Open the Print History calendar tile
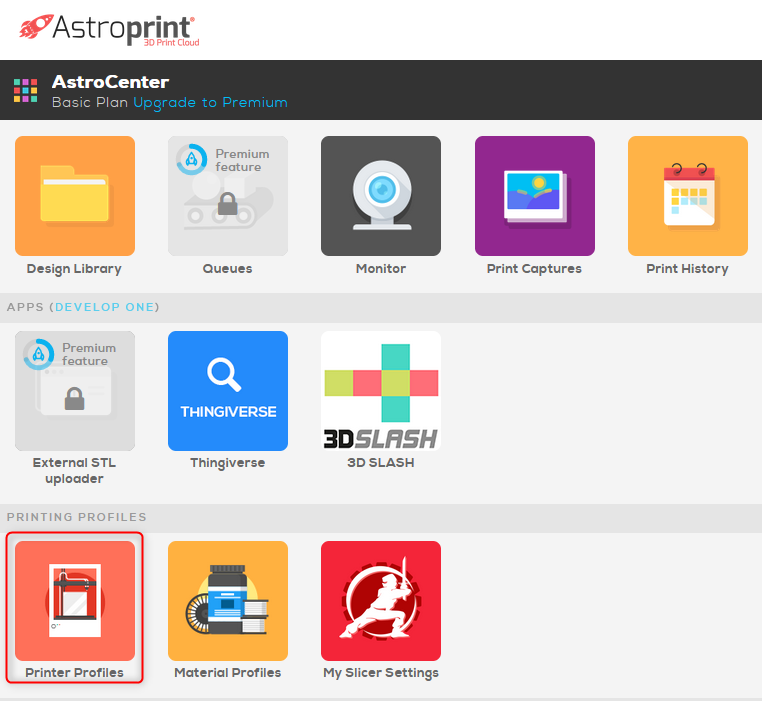 point(688,196)
